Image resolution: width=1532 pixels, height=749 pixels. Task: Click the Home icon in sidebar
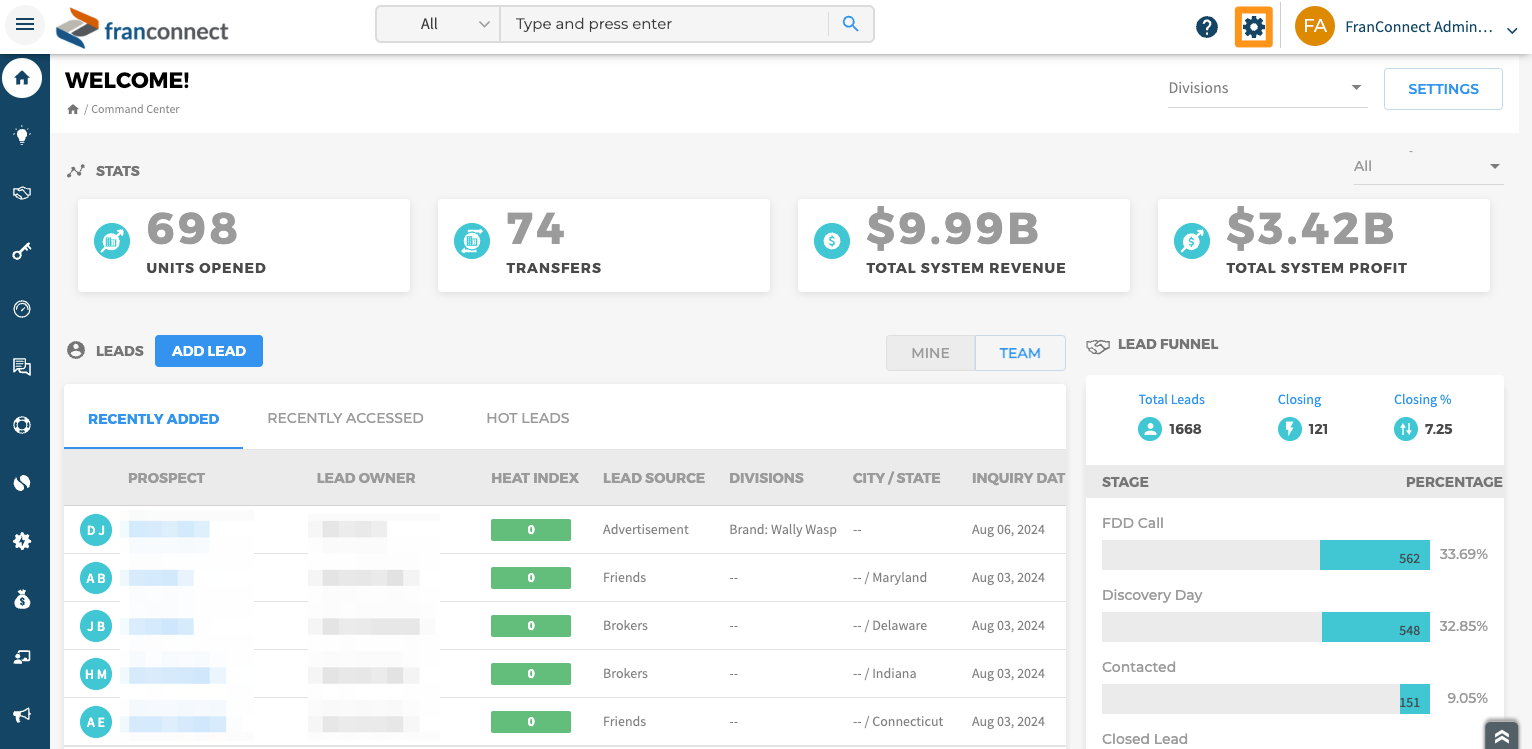22,78
